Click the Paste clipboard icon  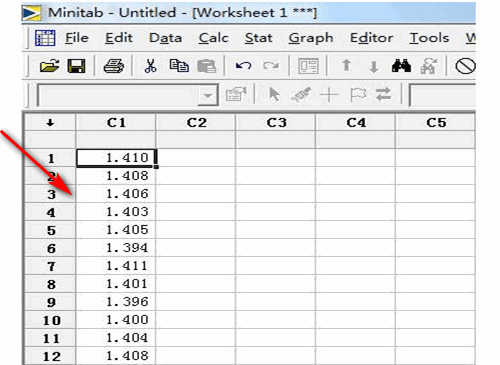(206, 66)
